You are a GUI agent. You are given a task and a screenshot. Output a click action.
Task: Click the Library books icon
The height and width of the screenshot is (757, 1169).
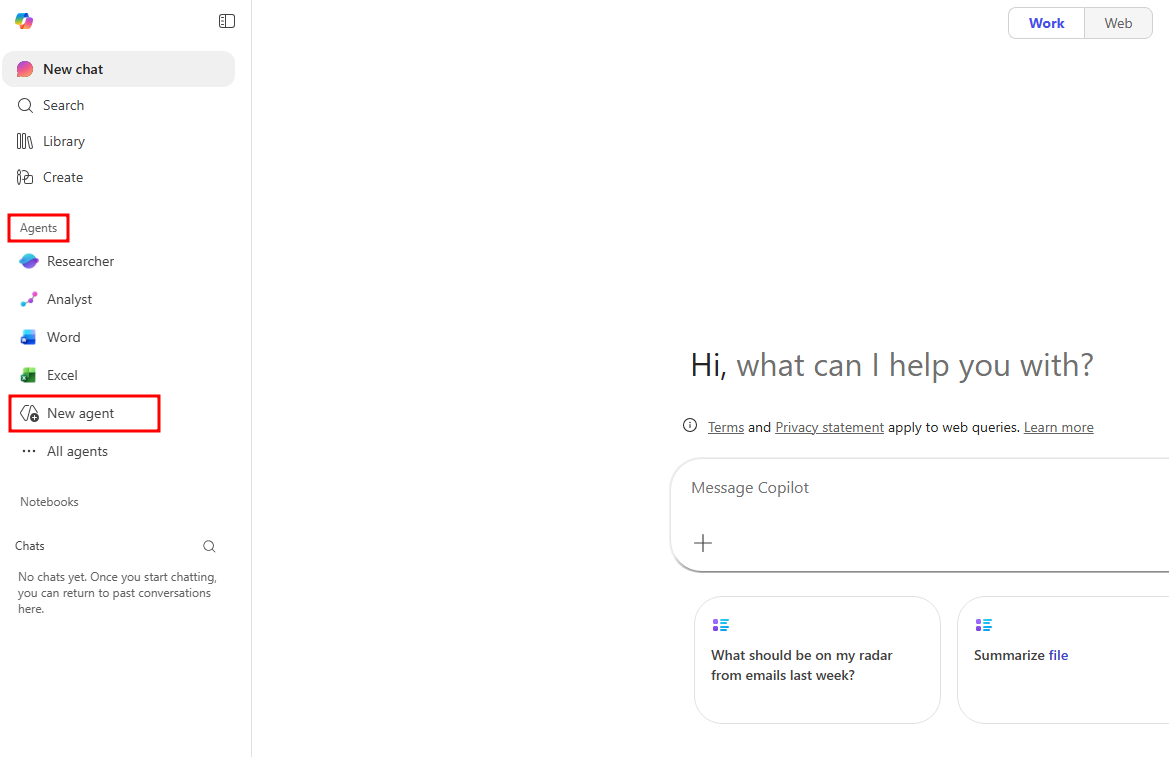[25, 141]
